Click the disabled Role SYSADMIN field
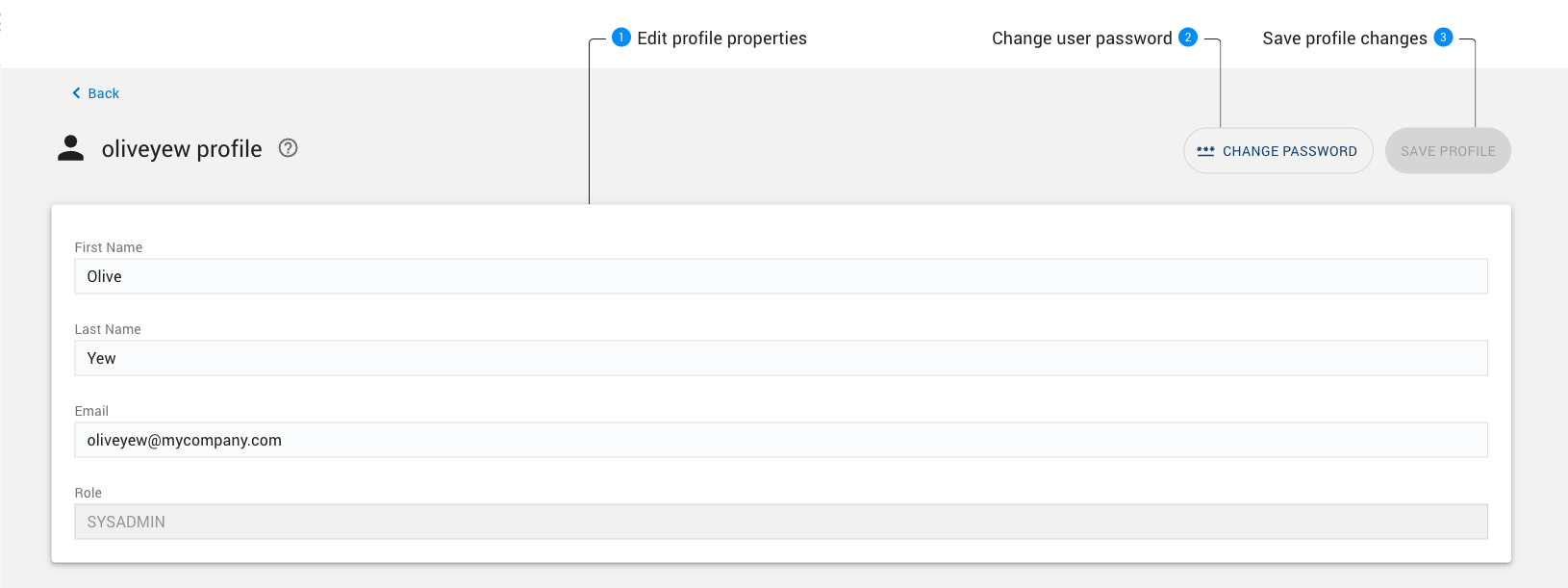Viewport: 1568px width, 588px height. [780, 522]
